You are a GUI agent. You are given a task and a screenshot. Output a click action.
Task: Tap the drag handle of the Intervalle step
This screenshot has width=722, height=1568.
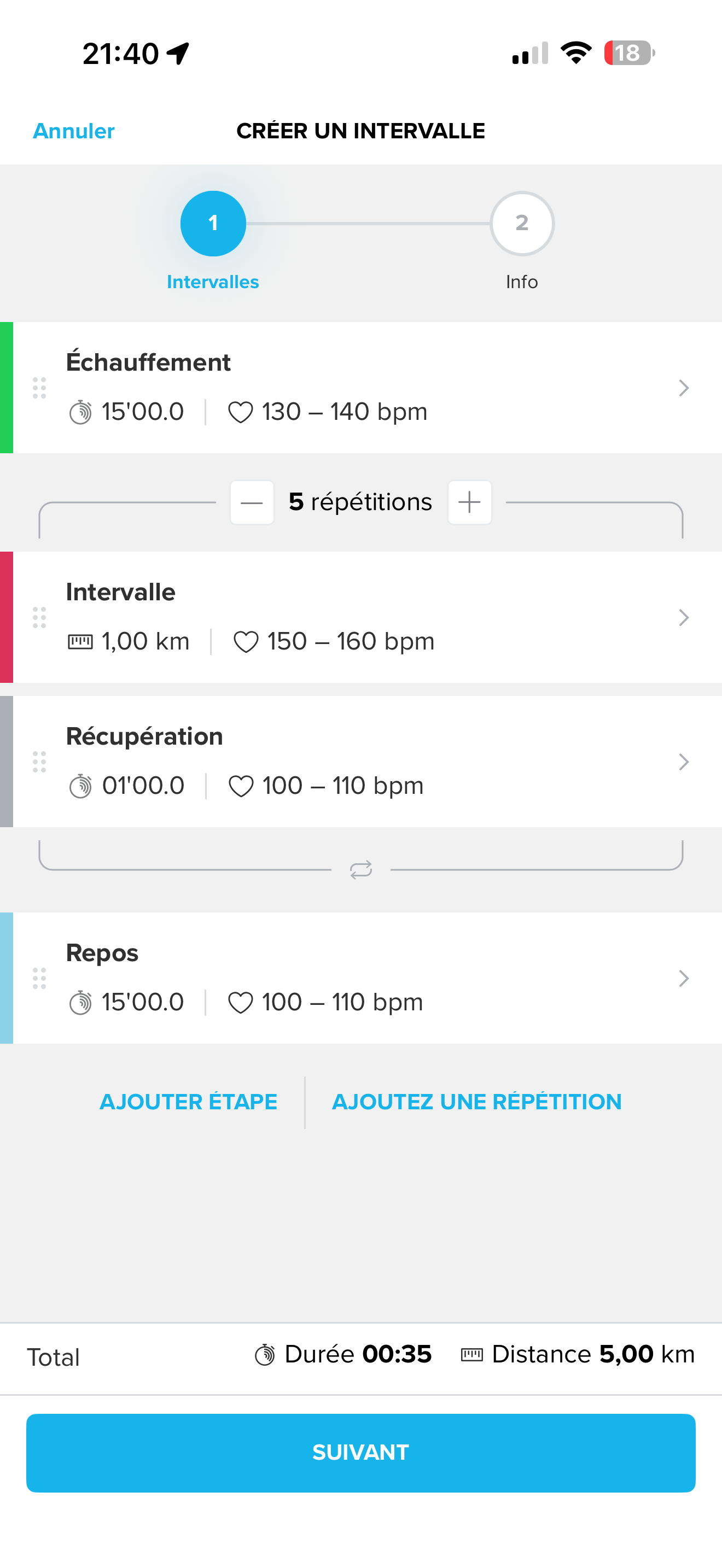pyautogui.click(x=39, y=617)
